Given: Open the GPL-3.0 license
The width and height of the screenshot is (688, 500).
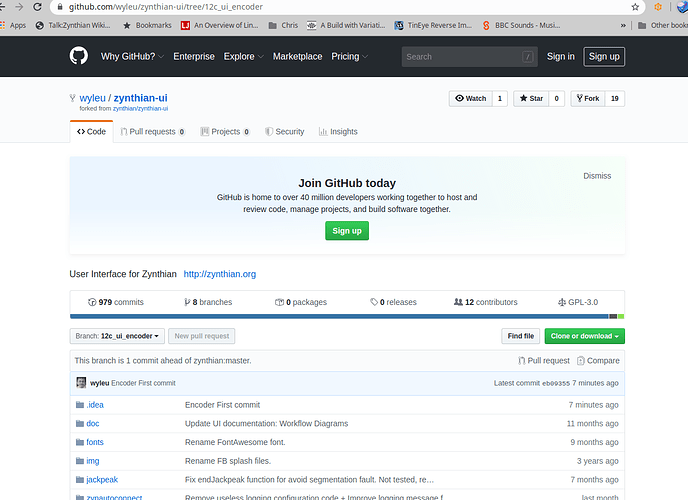Looking at the screenshot, I should click(x=578, y=302).
